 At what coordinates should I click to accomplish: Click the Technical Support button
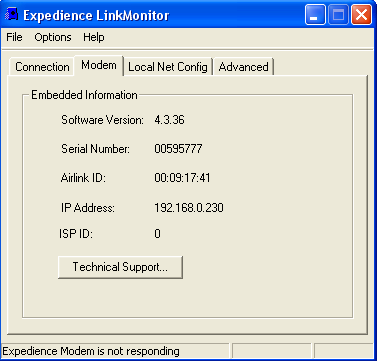coord(120,267)
